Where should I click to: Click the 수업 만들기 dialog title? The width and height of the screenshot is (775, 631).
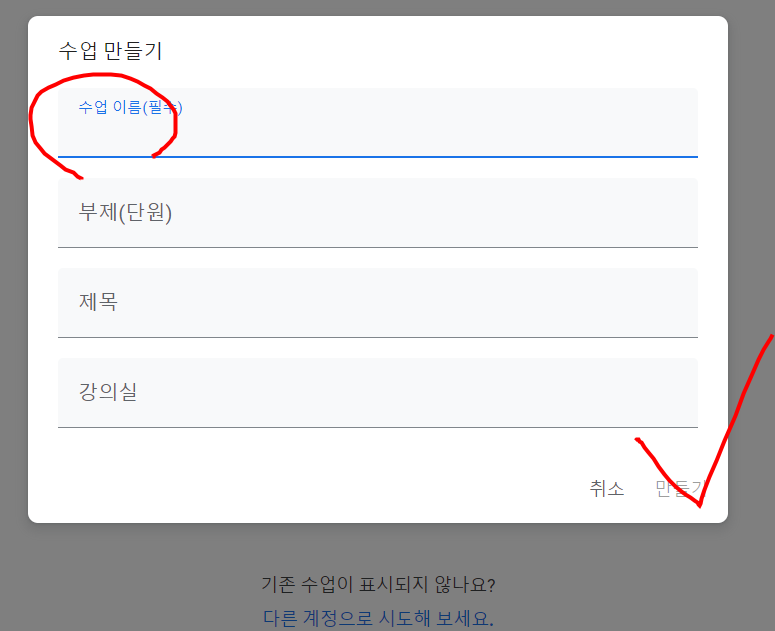pos(111,51)
